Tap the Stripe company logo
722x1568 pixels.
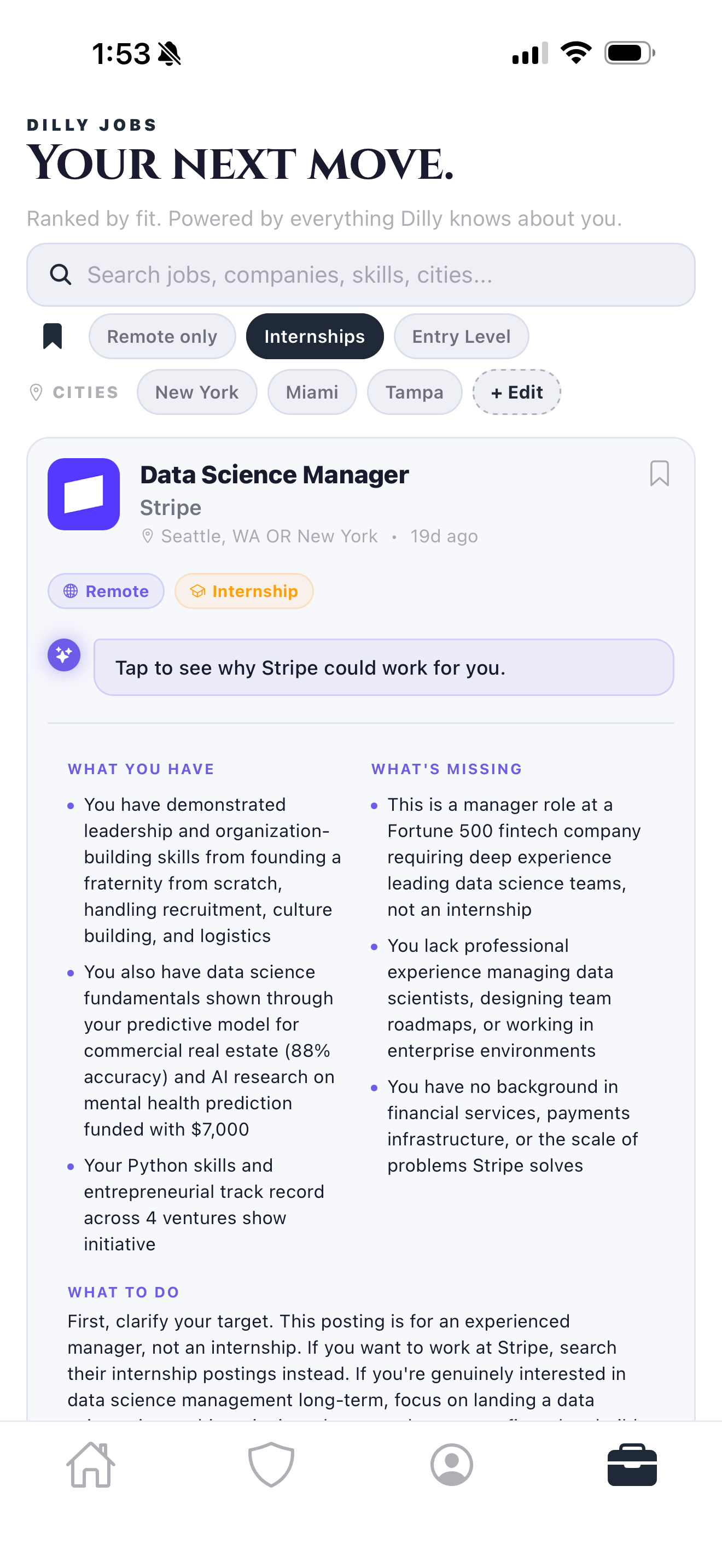[83, 494]
